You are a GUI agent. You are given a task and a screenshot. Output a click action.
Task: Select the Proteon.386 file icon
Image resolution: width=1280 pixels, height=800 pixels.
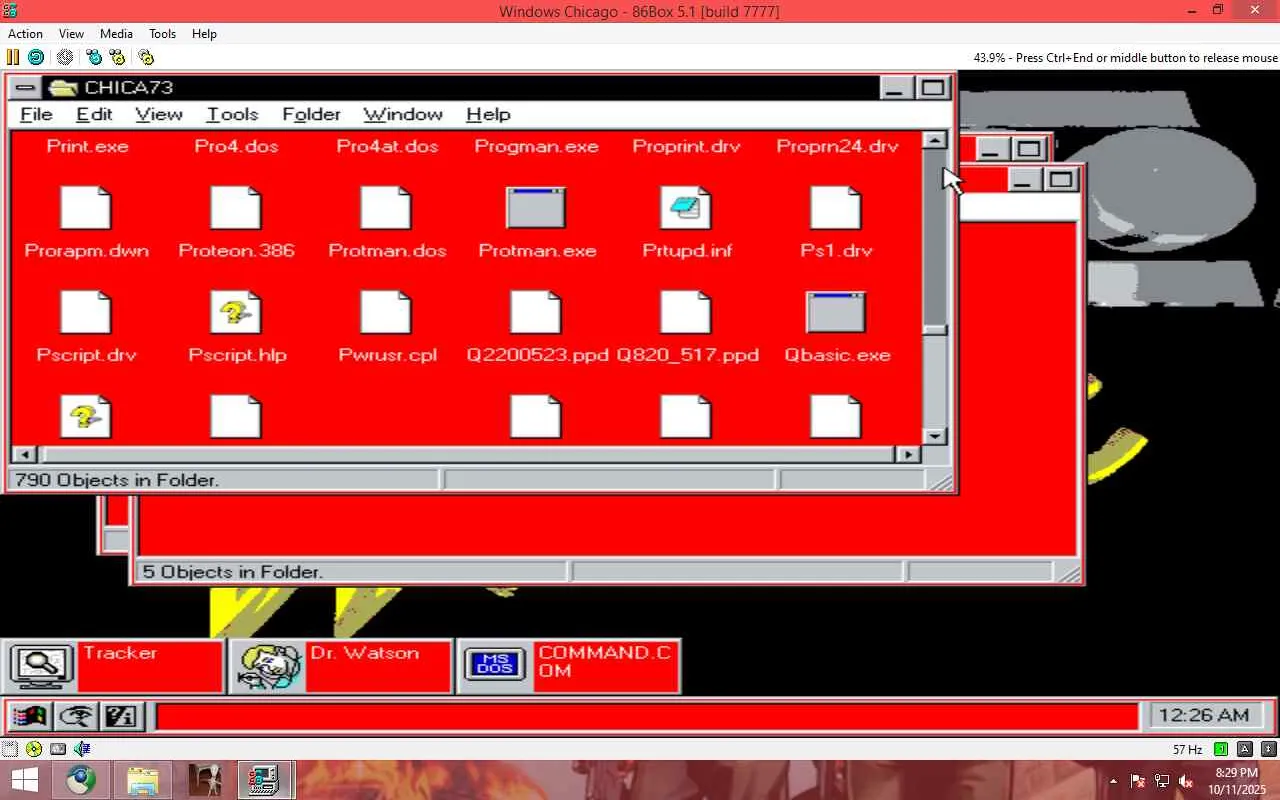236,208
